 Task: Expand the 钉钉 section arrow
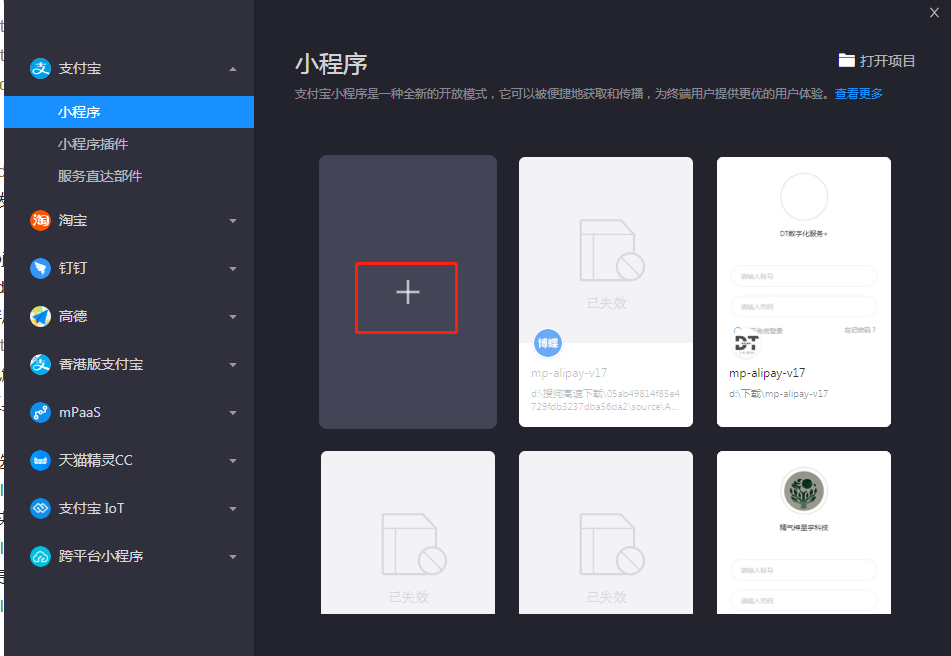pyautogui.click(x=233, y=269)
